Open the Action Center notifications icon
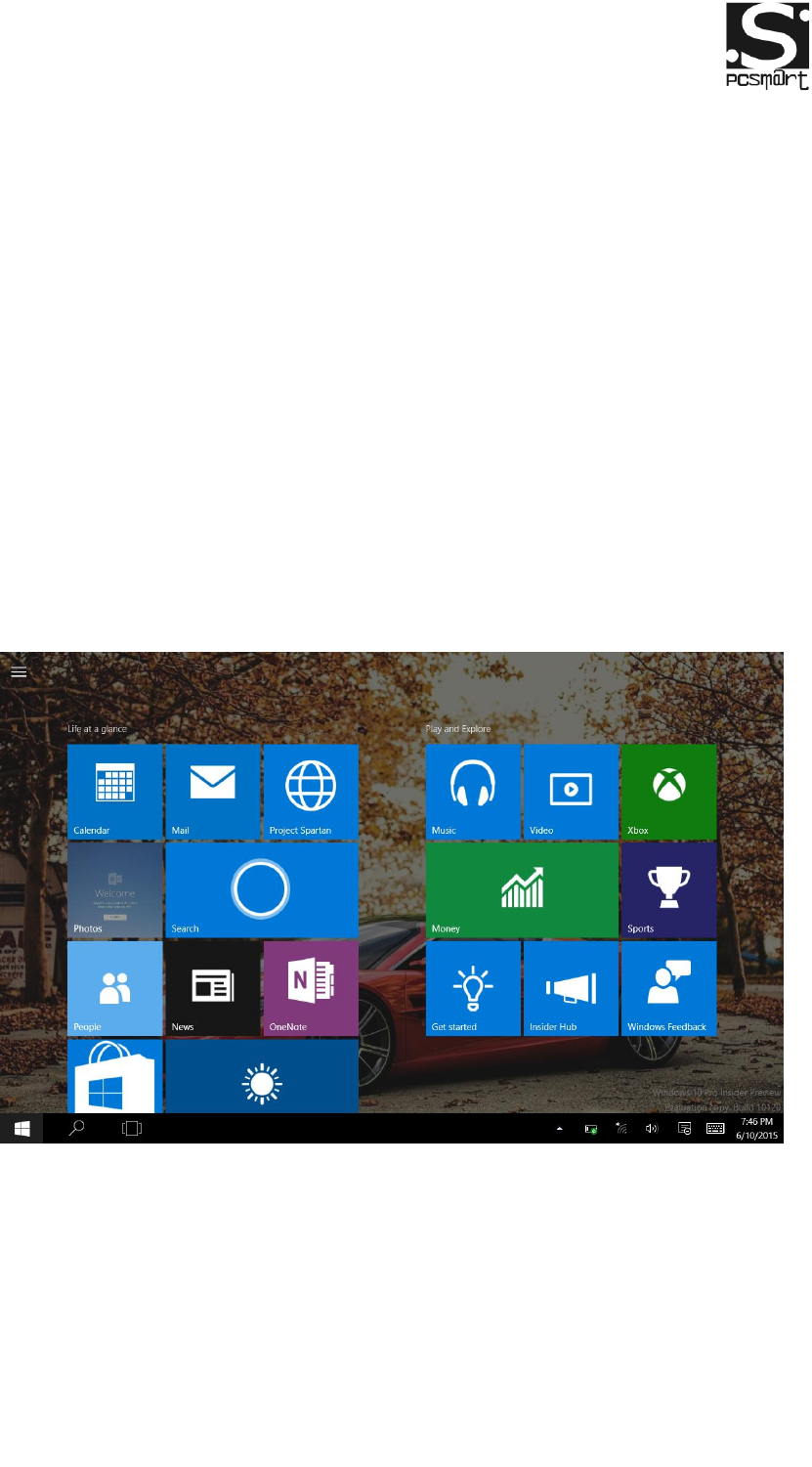The height and width of the screenshot is (1467, 812). pos(684,1129)
